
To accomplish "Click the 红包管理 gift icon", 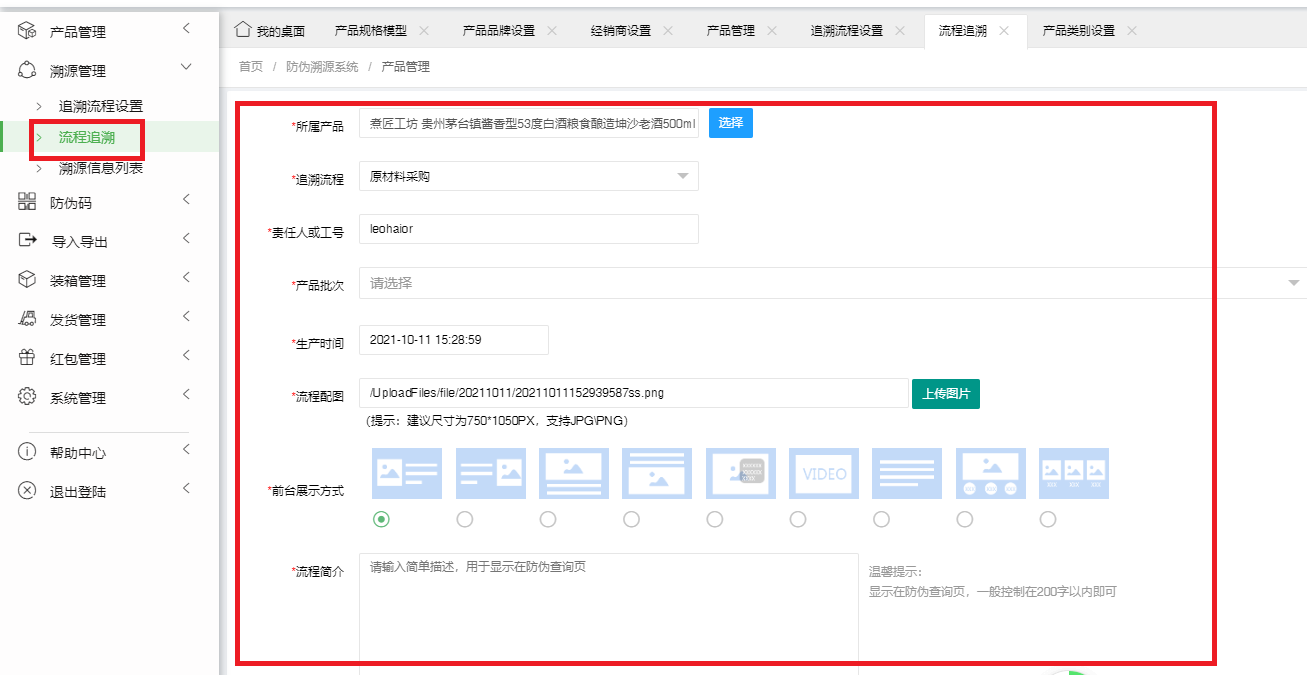I will tap(27, 358).
